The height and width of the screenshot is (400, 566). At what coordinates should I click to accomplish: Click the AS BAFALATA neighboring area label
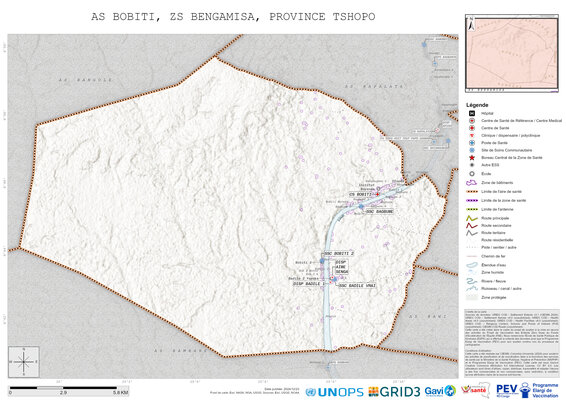[374, 86]
